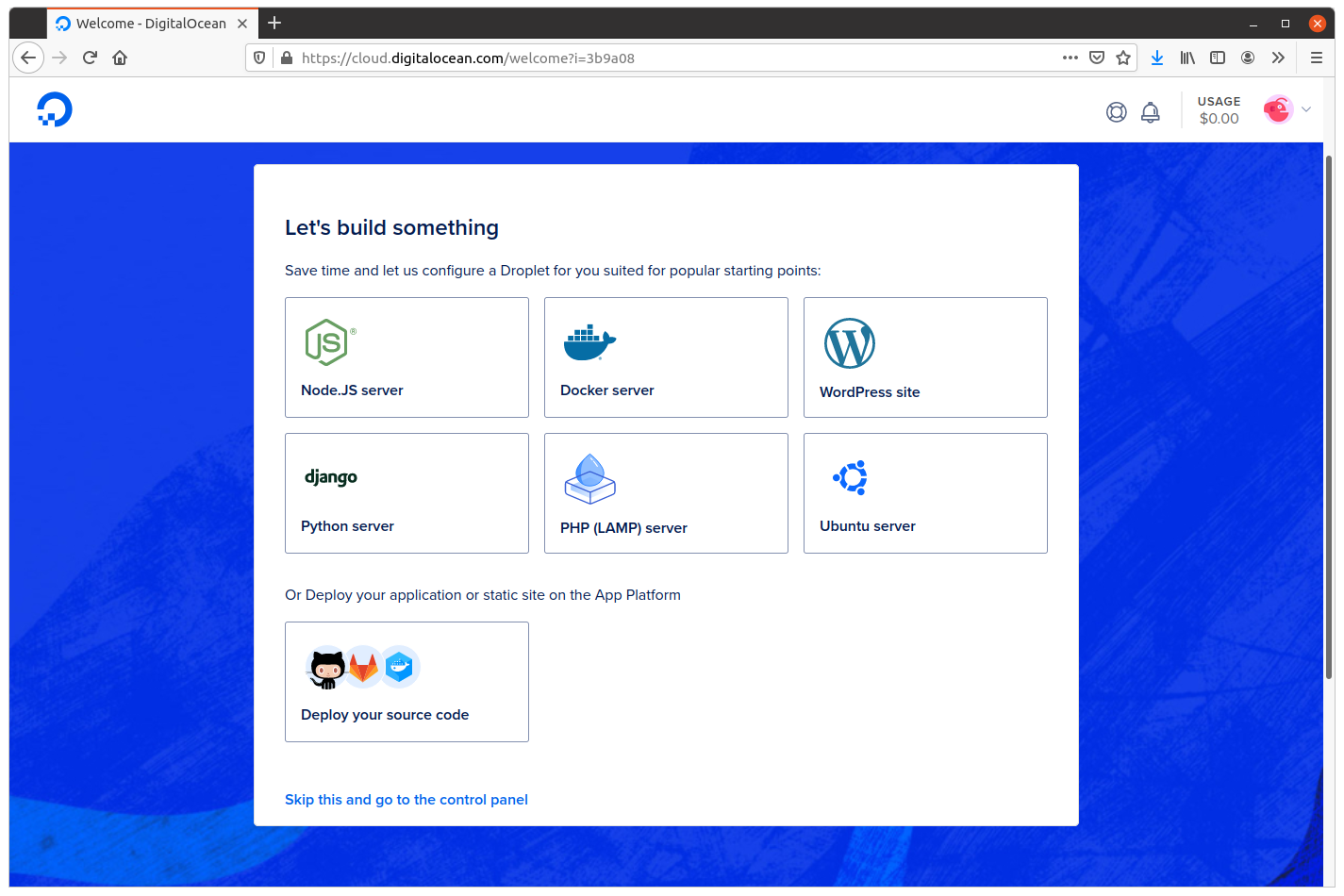Open a new browser tab
The image size is (1344, 896).
tap(274, 23)
